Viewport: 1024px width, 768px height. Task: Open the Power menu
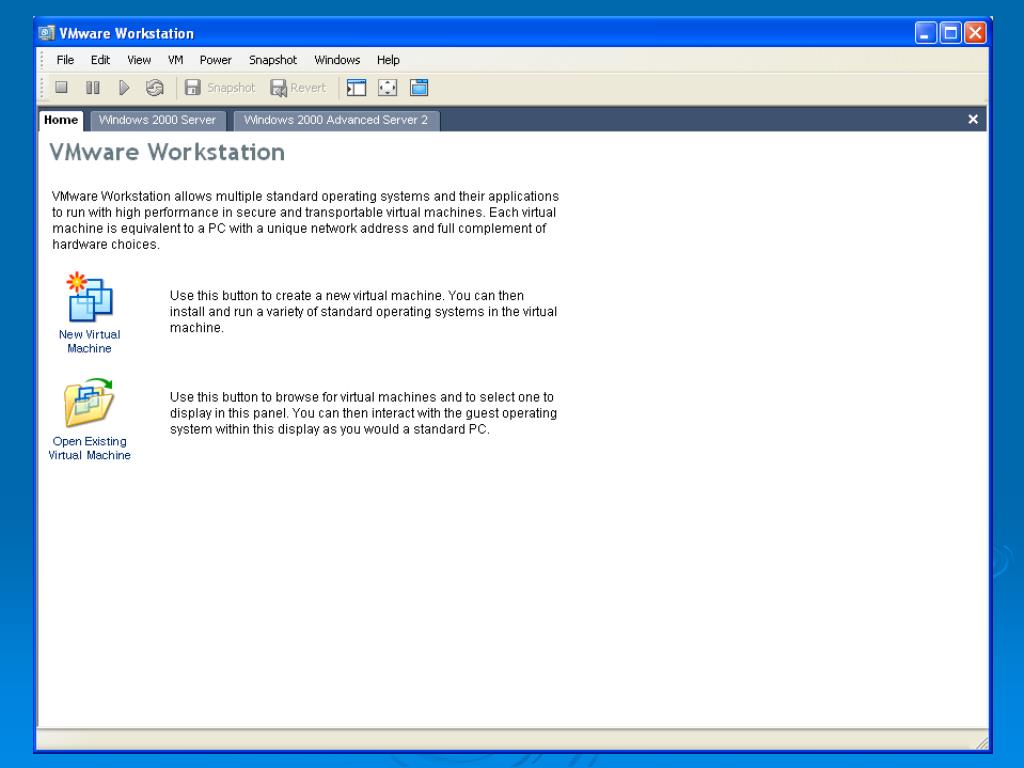(216, 60)
